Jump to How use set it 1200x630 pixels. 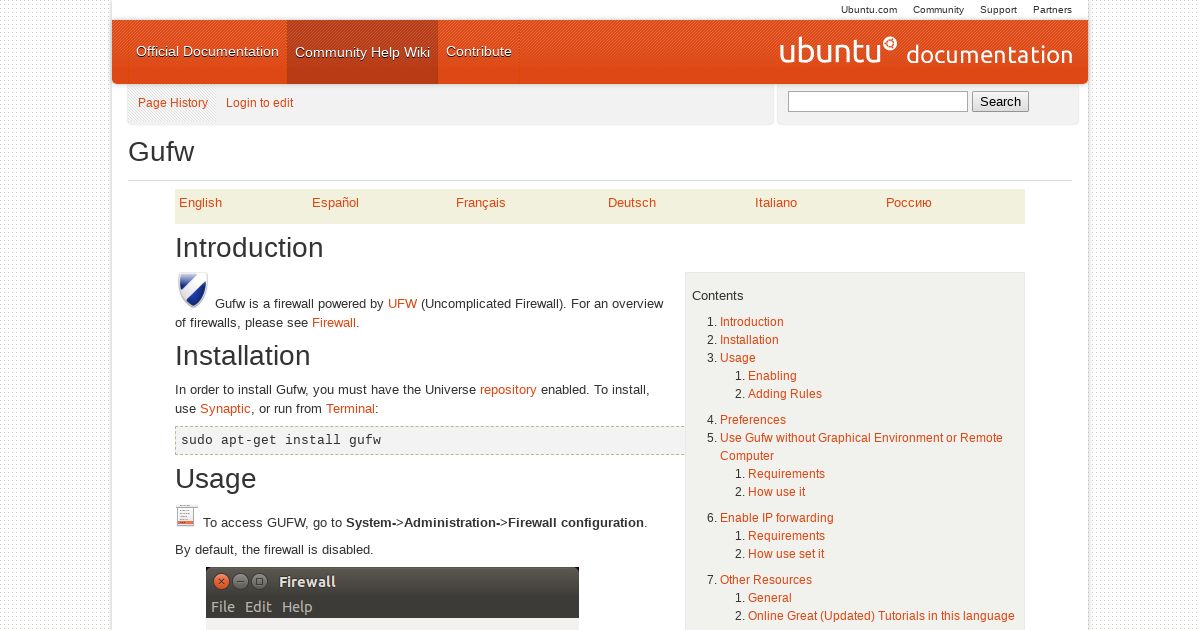click(x=786, y=554)
